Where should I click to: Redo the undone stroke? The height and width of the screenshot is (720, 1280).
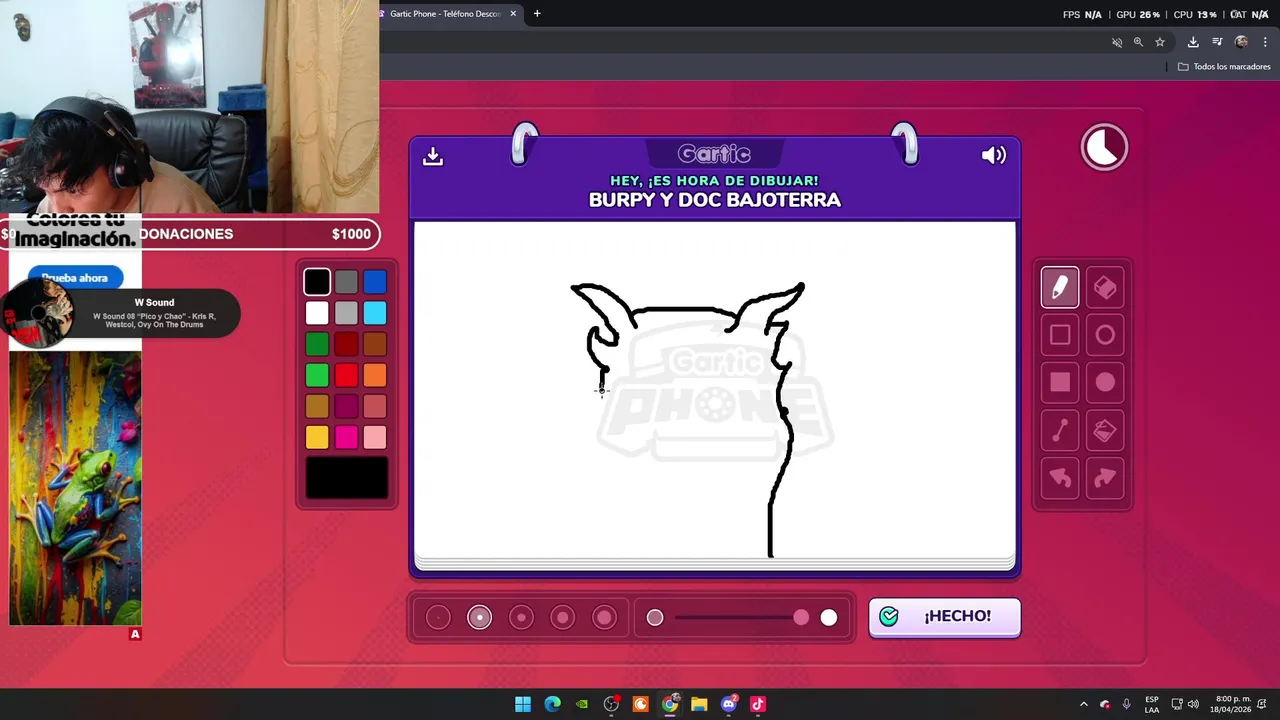pos(1105,478)
